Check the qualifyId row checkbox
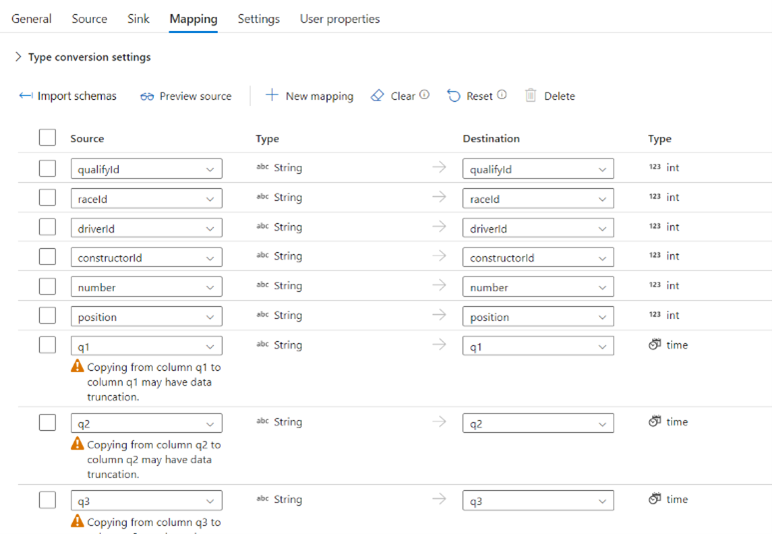 click(x=47, y=168)
